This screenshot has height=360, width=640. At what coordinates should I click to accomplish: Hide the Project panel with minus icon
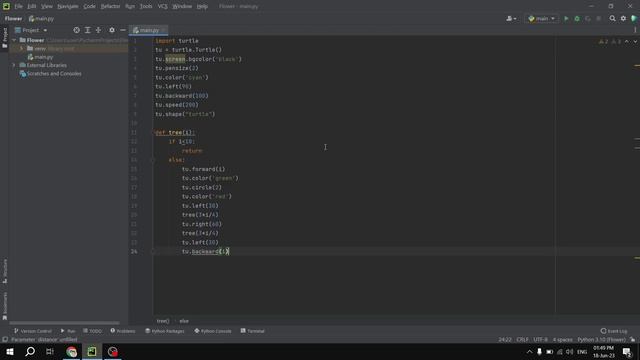(x=122, y=30)
